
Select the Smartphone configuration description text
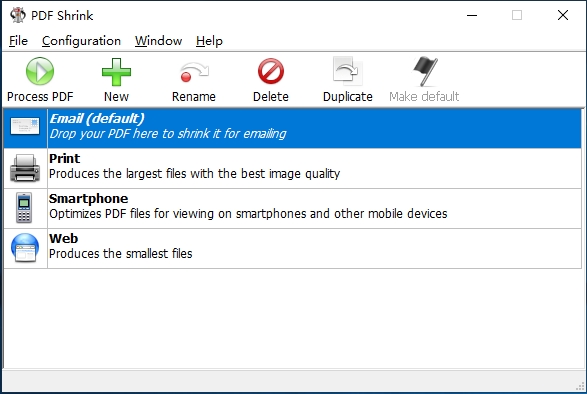248,214
